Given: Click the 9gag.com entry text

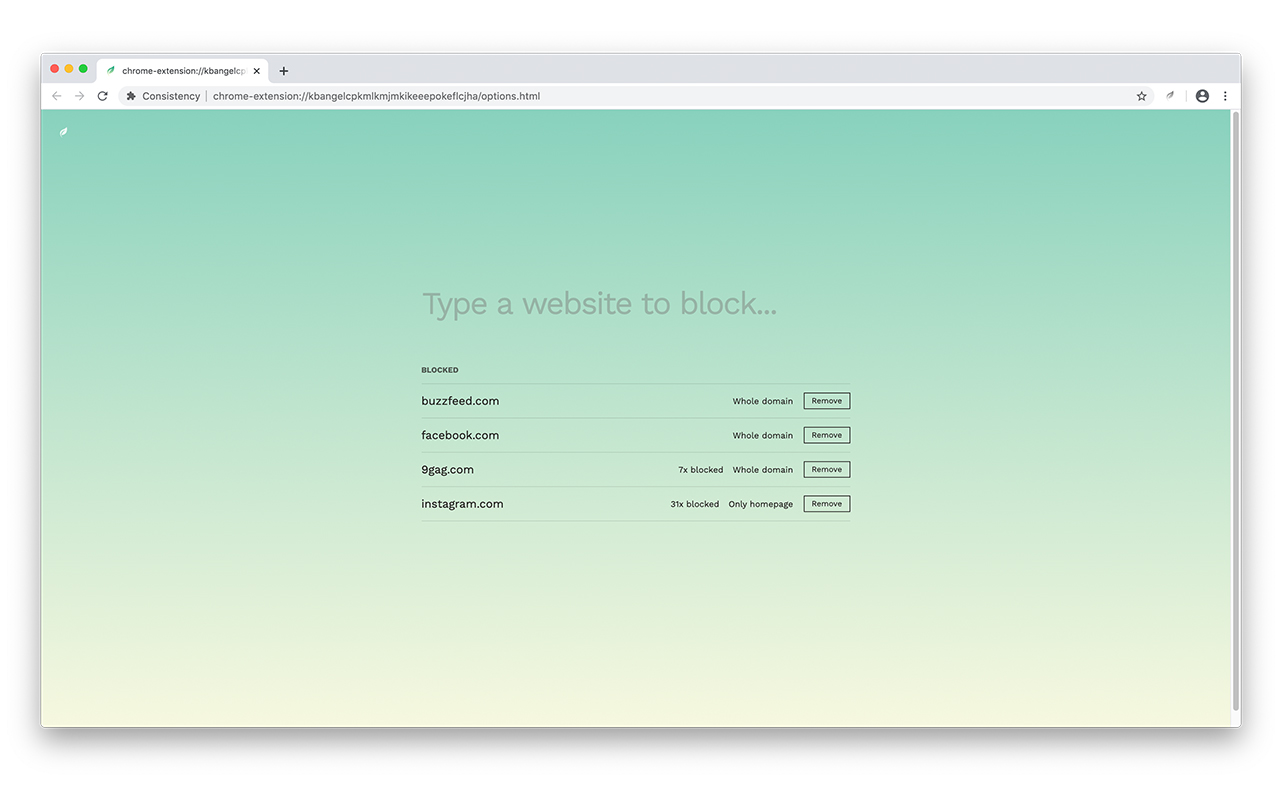Looking at the screenshot, I should [x=447, y=469].
